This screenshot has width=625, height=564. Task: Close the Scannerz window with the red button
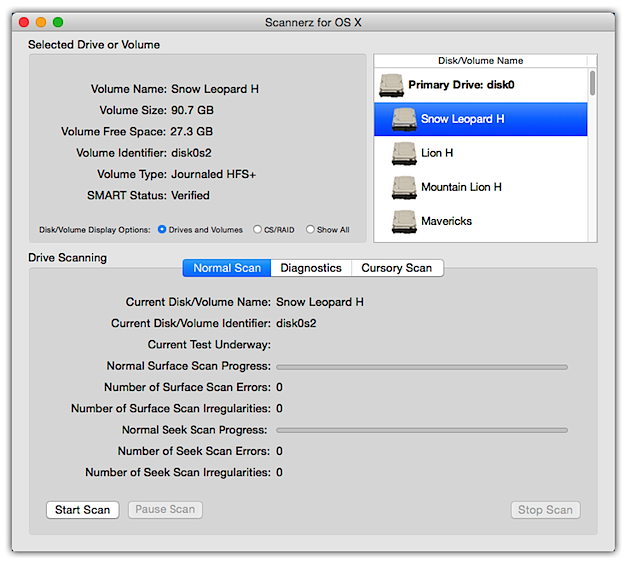(24, 22)
